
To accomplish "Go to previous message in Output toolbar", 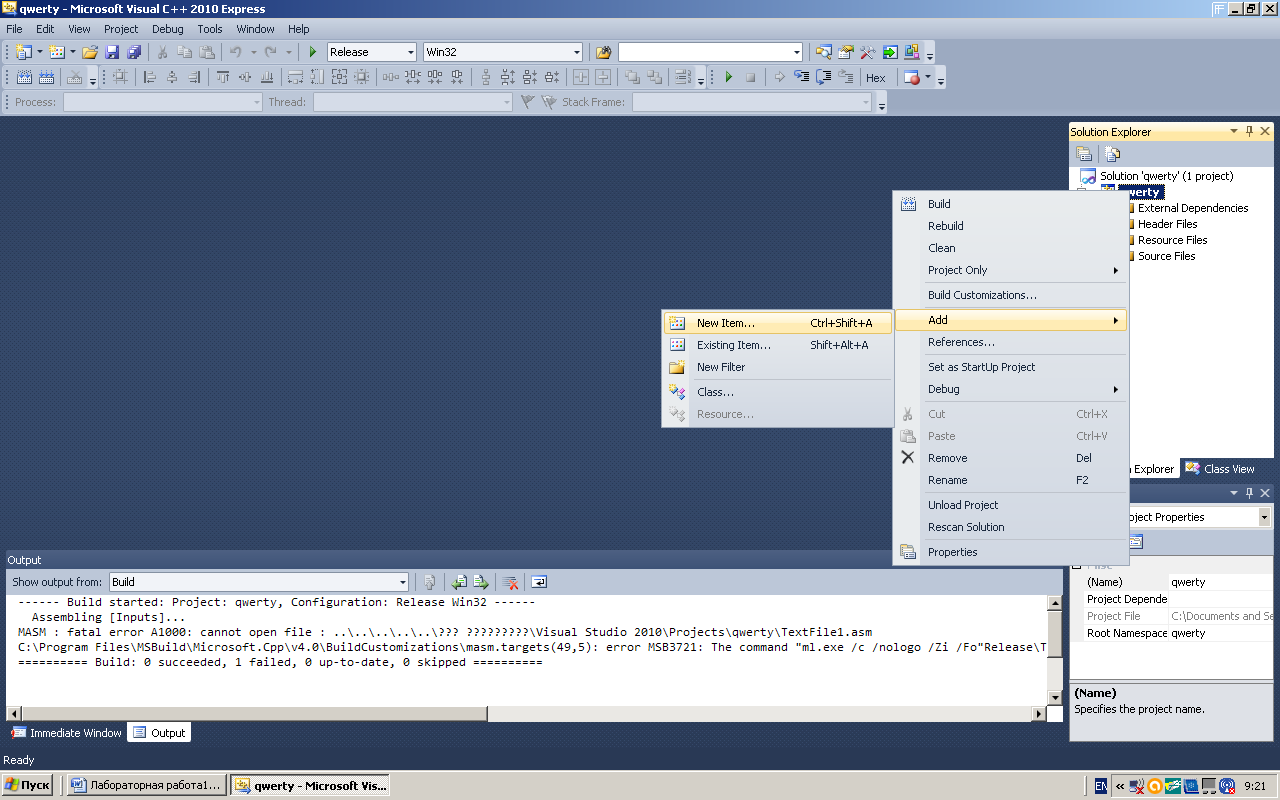I will pos(459,582).
